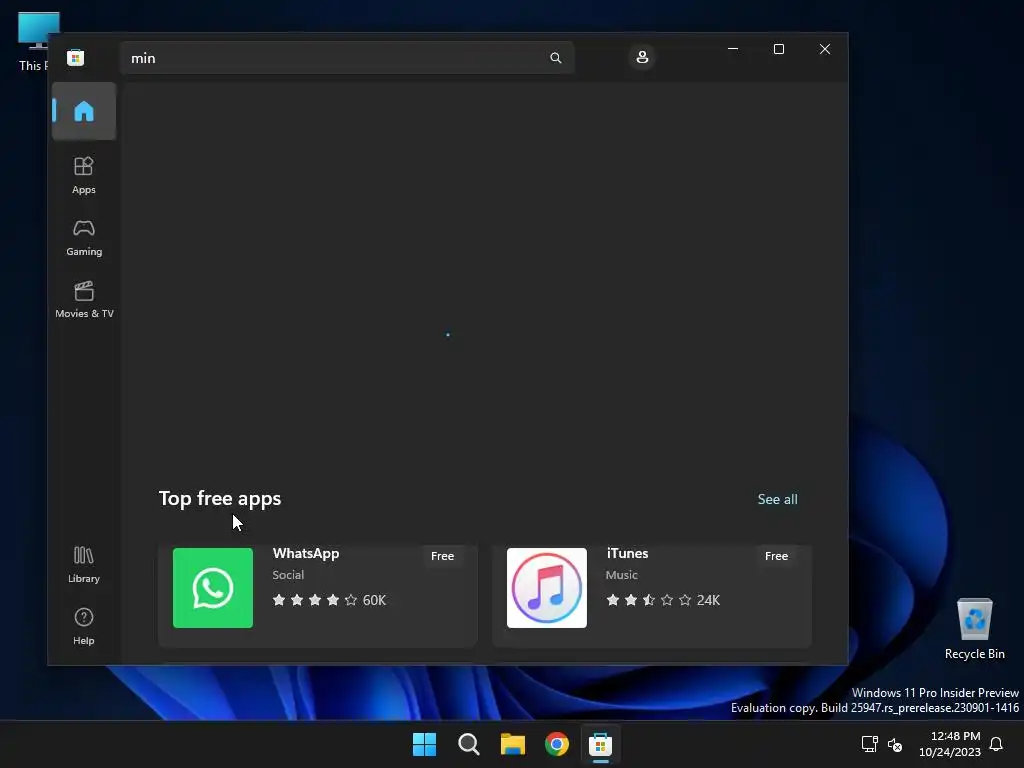Click the Music category label under iTunes
1024x768 pixels.
pos(621,575)
